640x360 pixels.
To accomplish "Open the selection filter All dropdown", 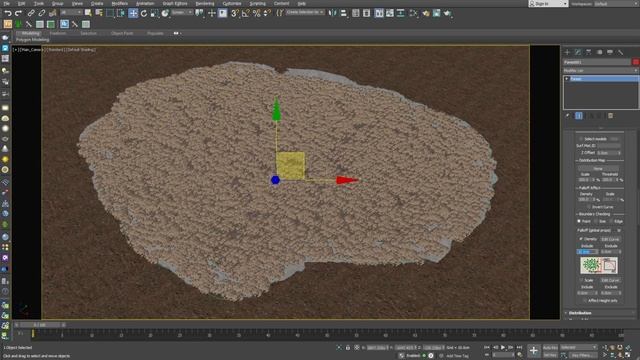I will coord(71,13).
